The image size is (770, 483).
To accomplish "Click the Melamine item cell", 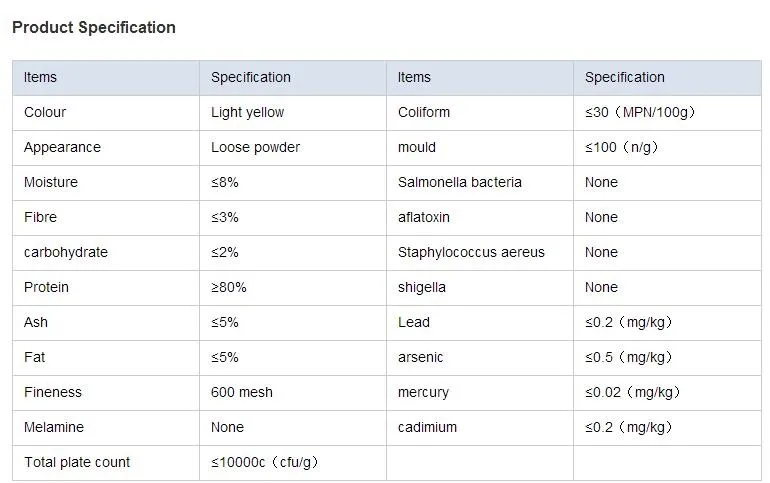I will [x=54, y=427].
